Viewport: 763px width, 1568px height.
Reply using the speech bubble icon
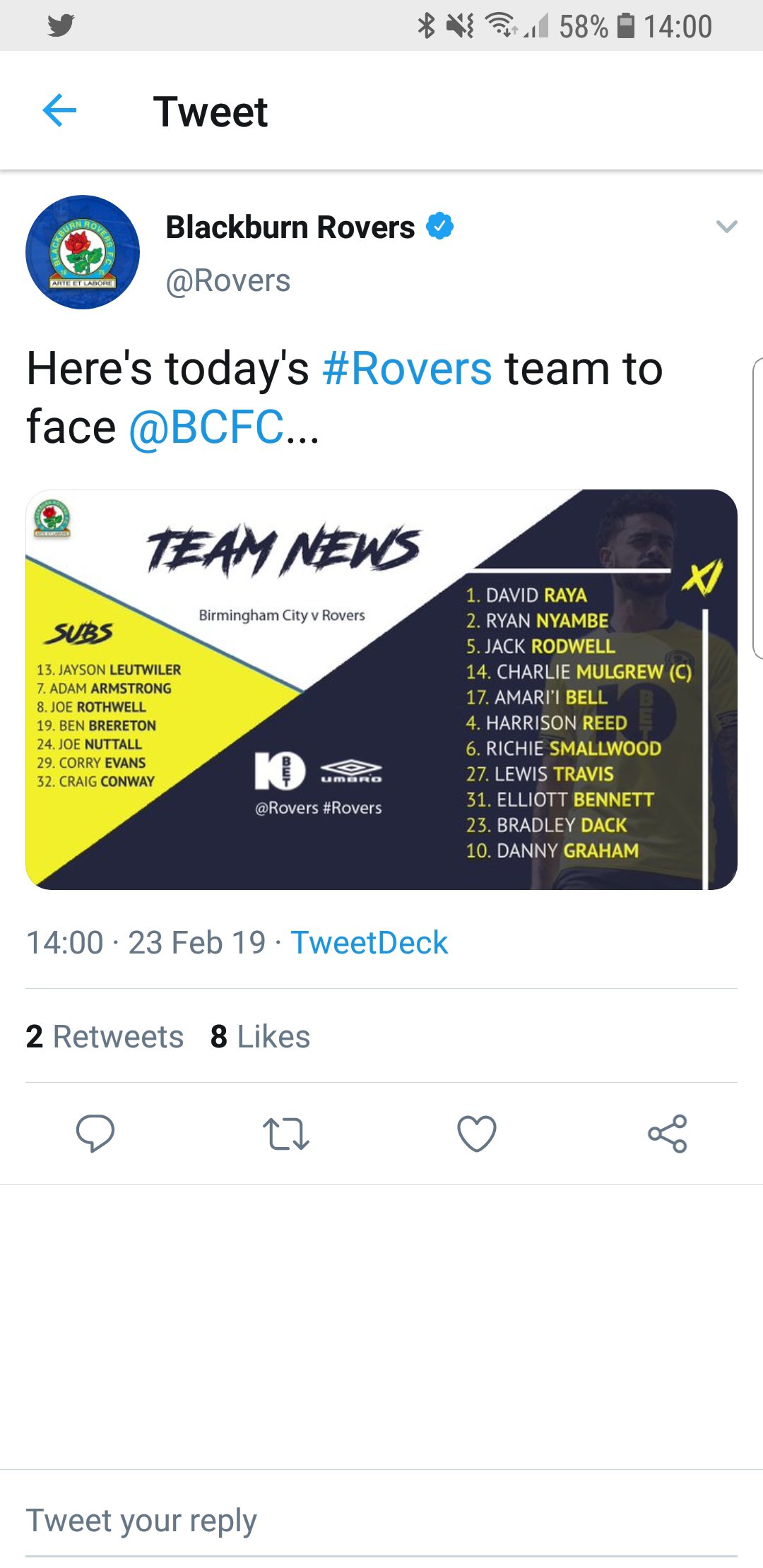coord(95,1134)
